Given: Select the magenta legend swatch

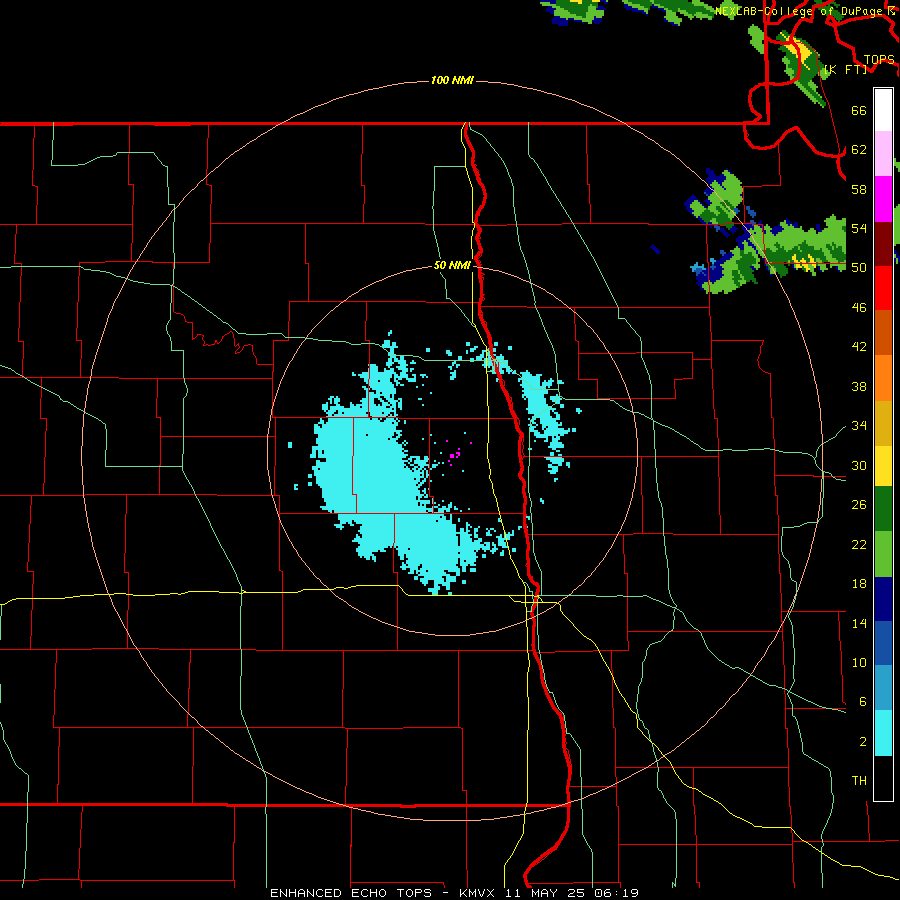Looking at the screenshot, I should [x=883, y=199].
